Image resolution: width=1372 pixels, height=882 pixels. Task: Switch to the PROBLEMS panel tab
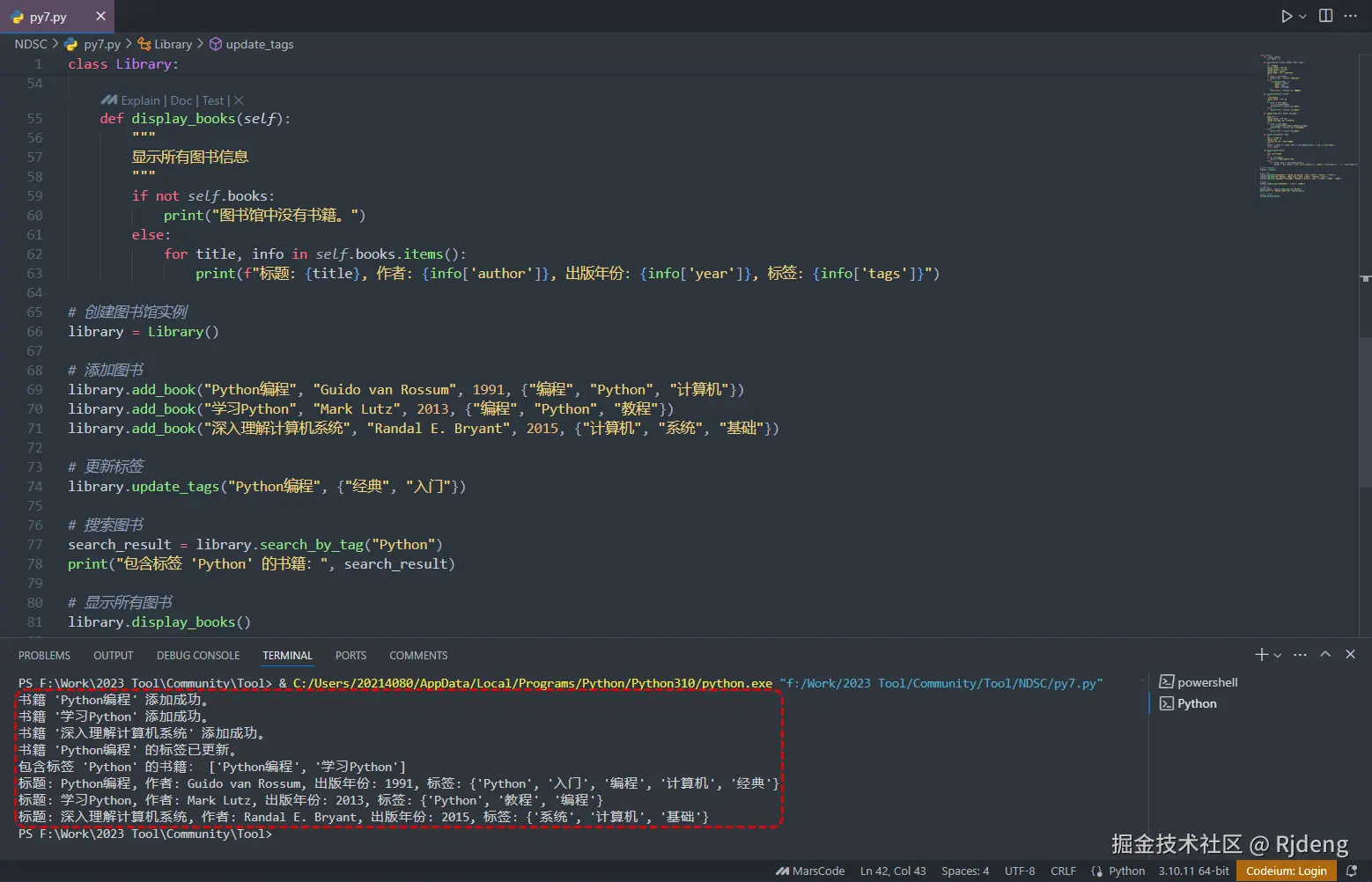(x=44, y=656)
